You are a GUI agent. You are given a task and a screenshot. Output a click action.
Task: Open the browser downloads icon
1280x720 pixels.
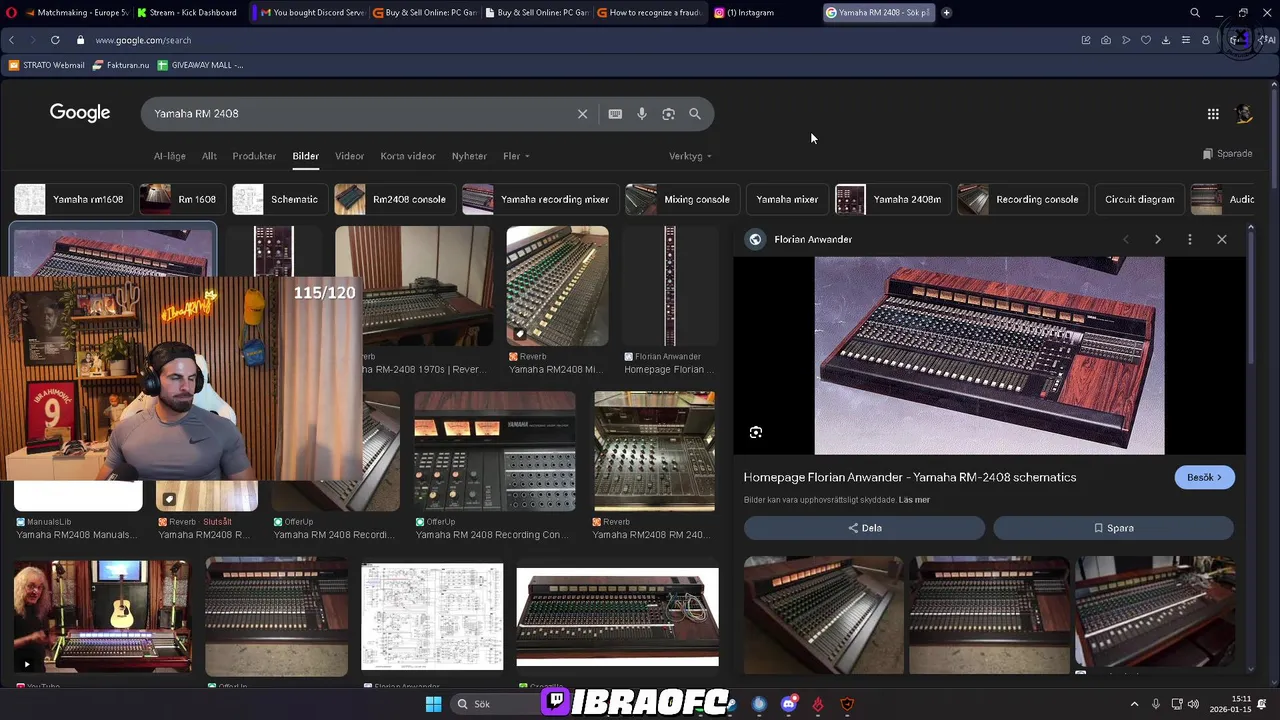tap(1166, 40)
